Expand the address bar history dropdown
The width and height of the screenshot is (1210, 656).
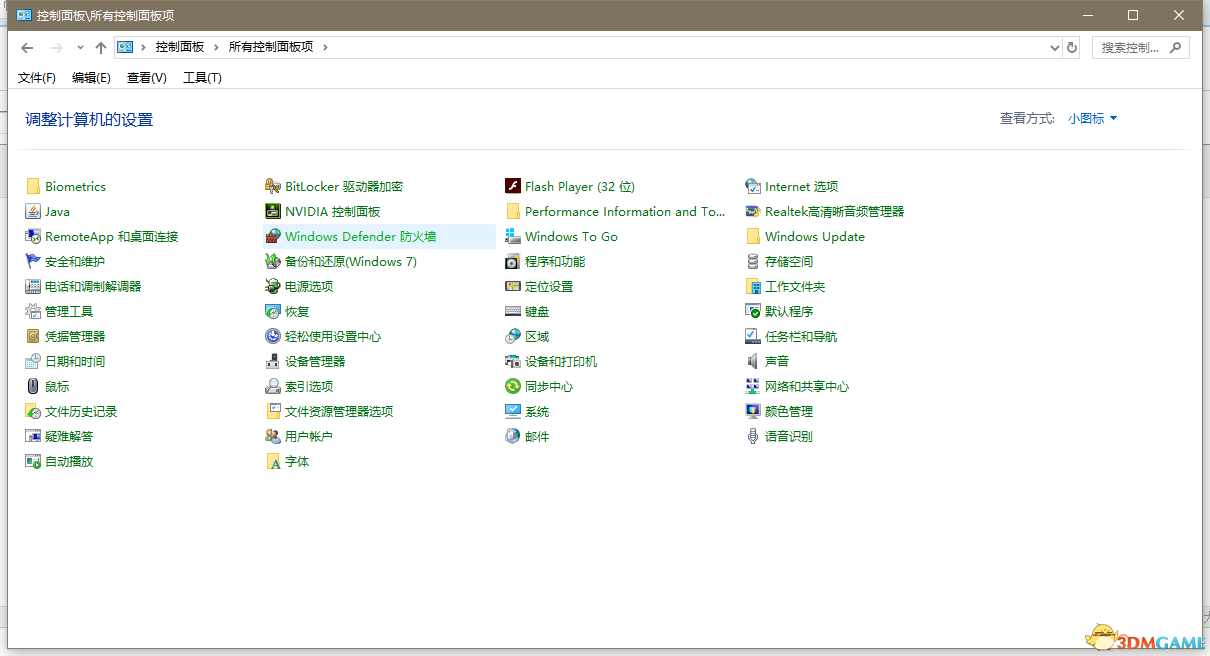(x=1054, y=47)
